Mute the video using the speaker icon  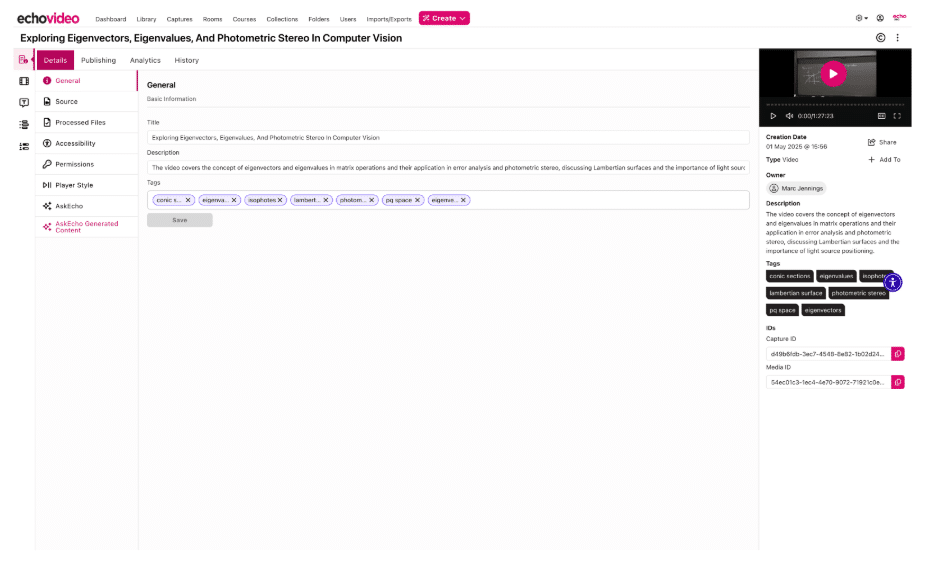pyautogui.click(x=789, y=116)
